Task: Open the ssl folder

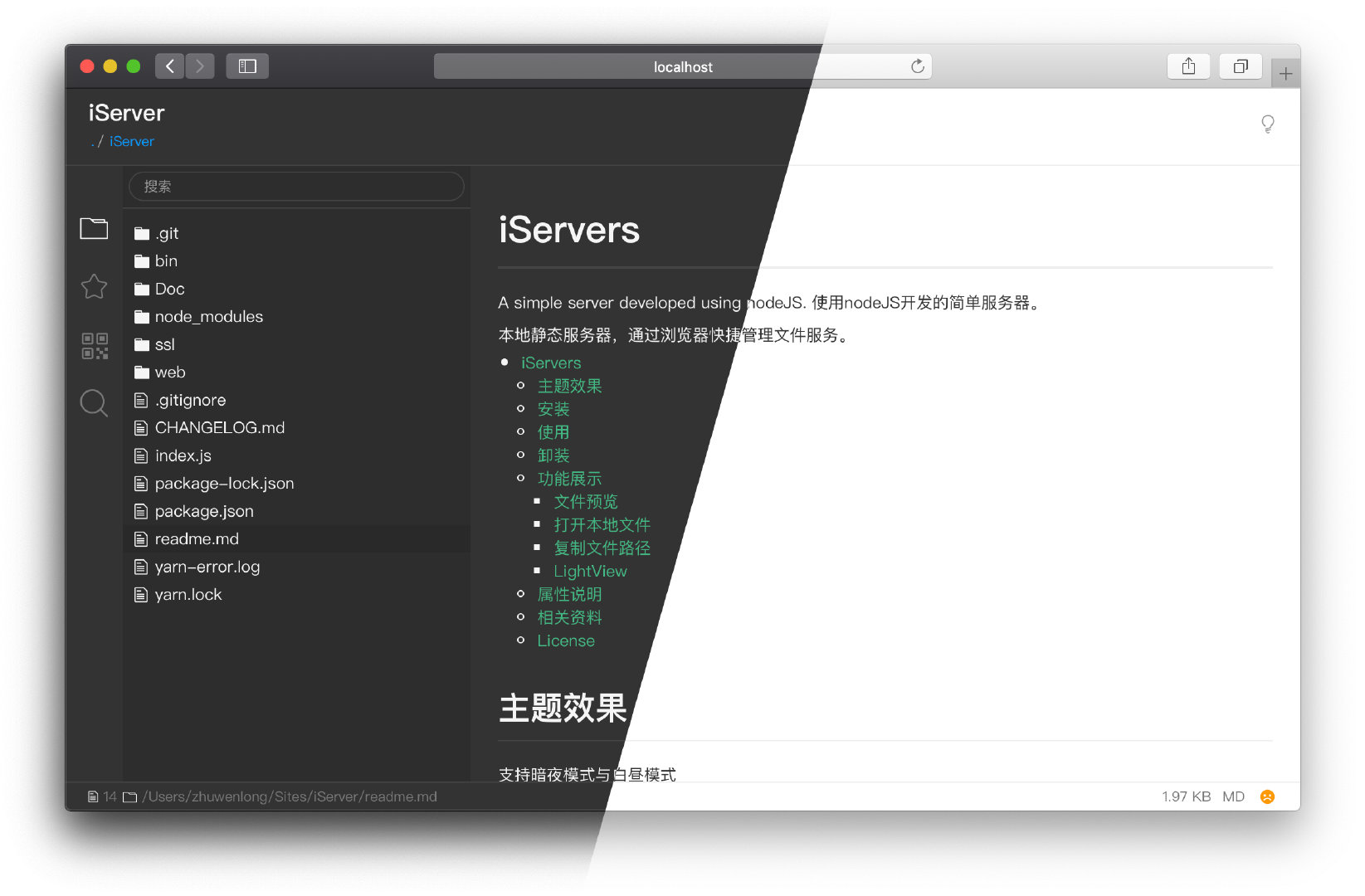Action: click(296, 344)
